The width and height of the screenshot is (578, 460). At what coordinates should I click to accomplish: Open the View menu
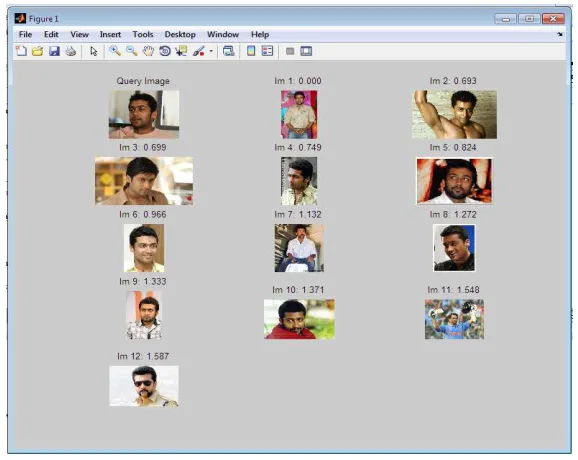[x=80, y=34]
